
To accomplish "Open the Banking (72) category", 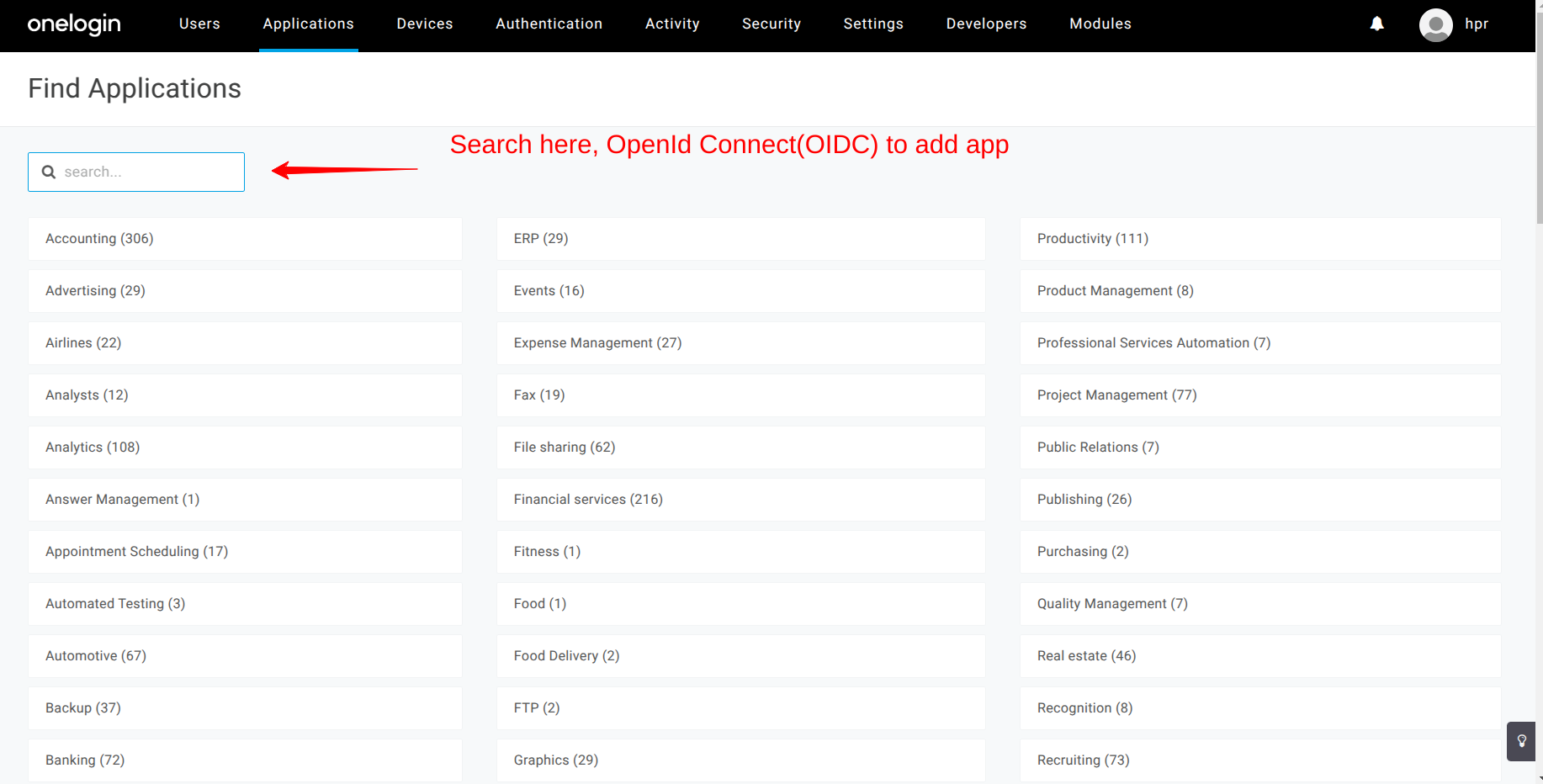I will (245, 760).
